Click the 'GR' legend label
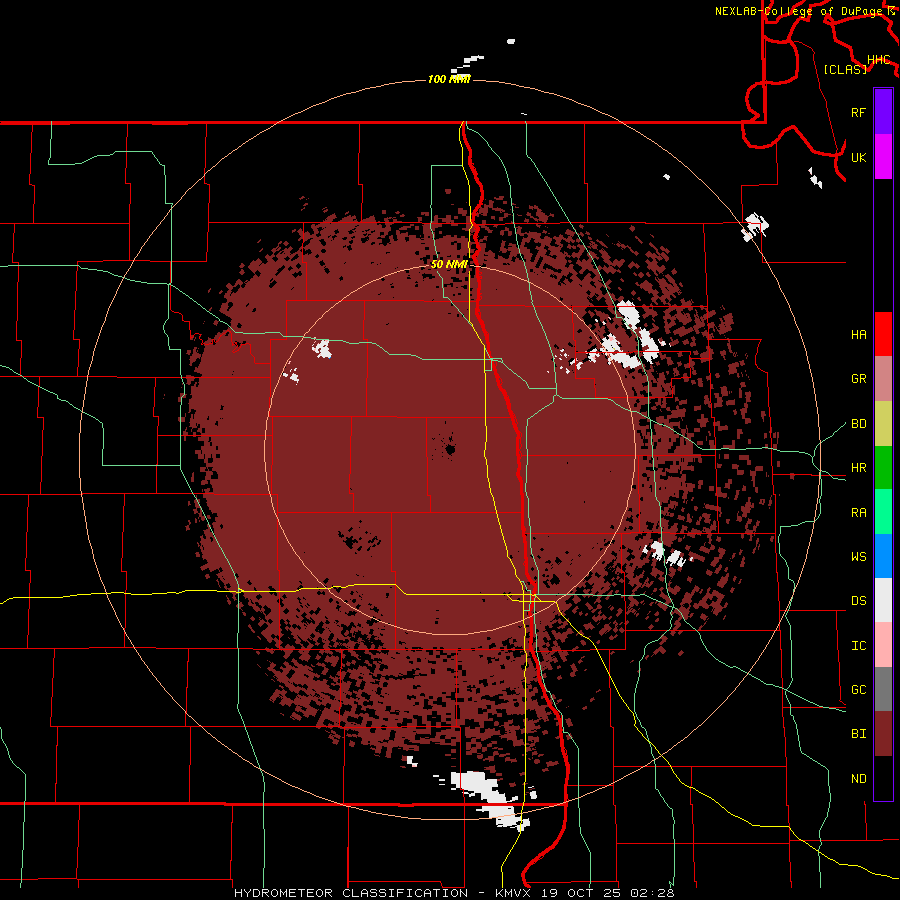Image resolution: width=900 pixels, height=900 pixels. (858, 379)
